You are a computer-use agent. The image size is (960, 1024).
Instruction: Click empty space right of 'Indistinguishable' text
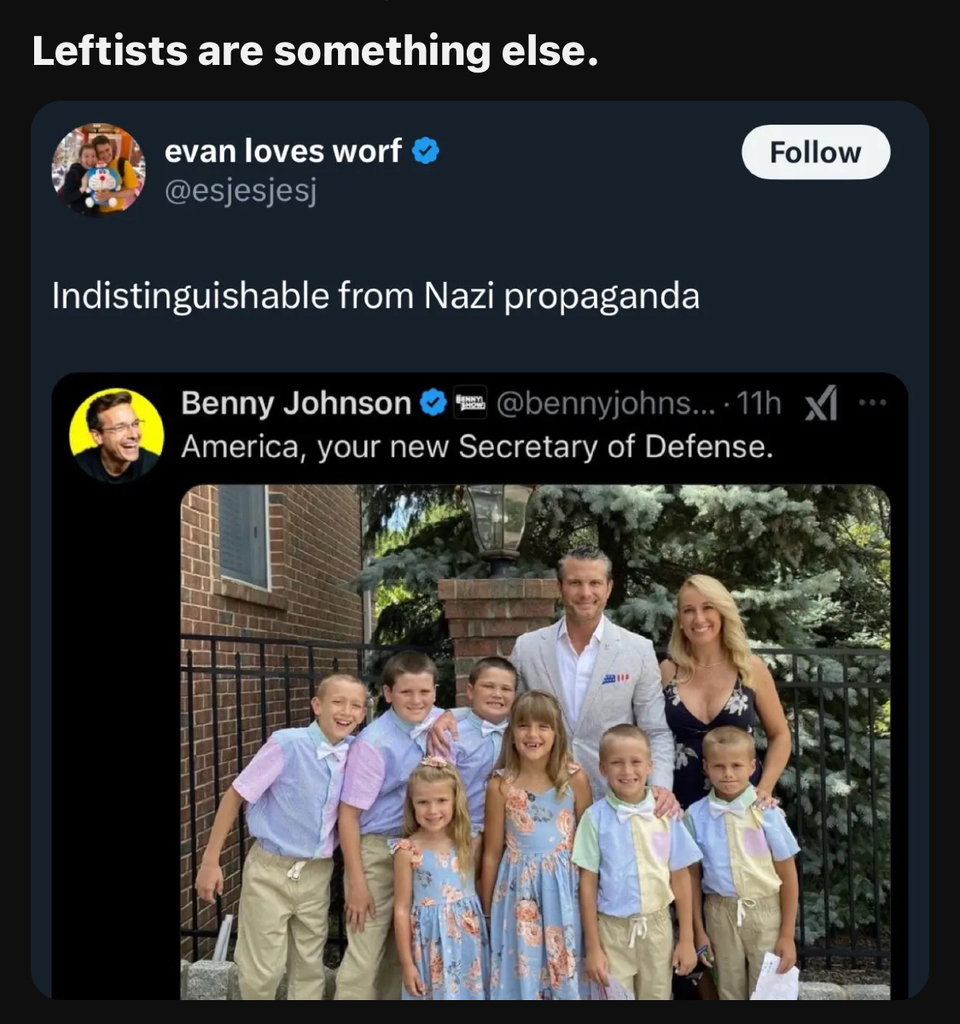810,296
